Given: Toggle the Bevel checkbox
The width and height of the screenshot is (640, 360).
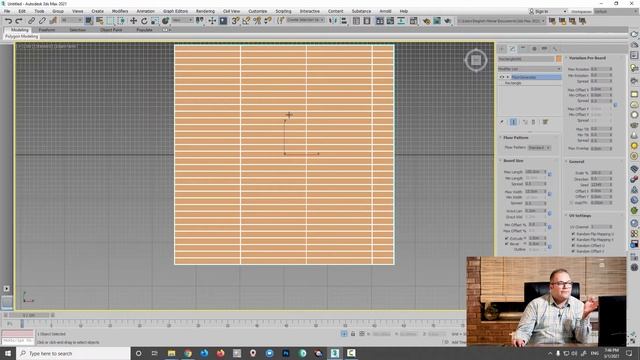Looking at the screenshot, I should [507, 244].
